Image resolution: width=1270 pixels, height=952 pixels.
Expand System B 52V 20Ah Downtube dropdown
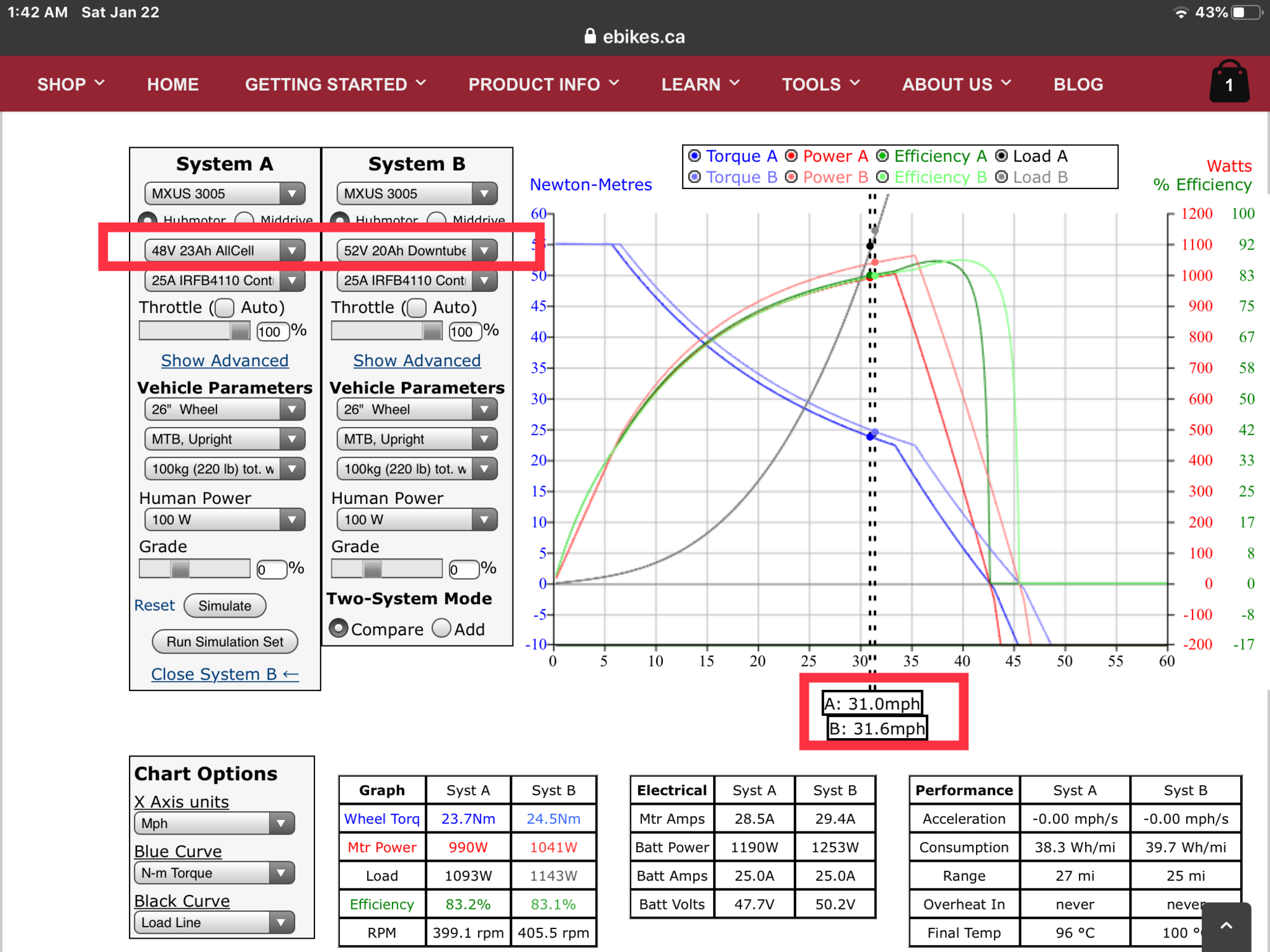417,251
